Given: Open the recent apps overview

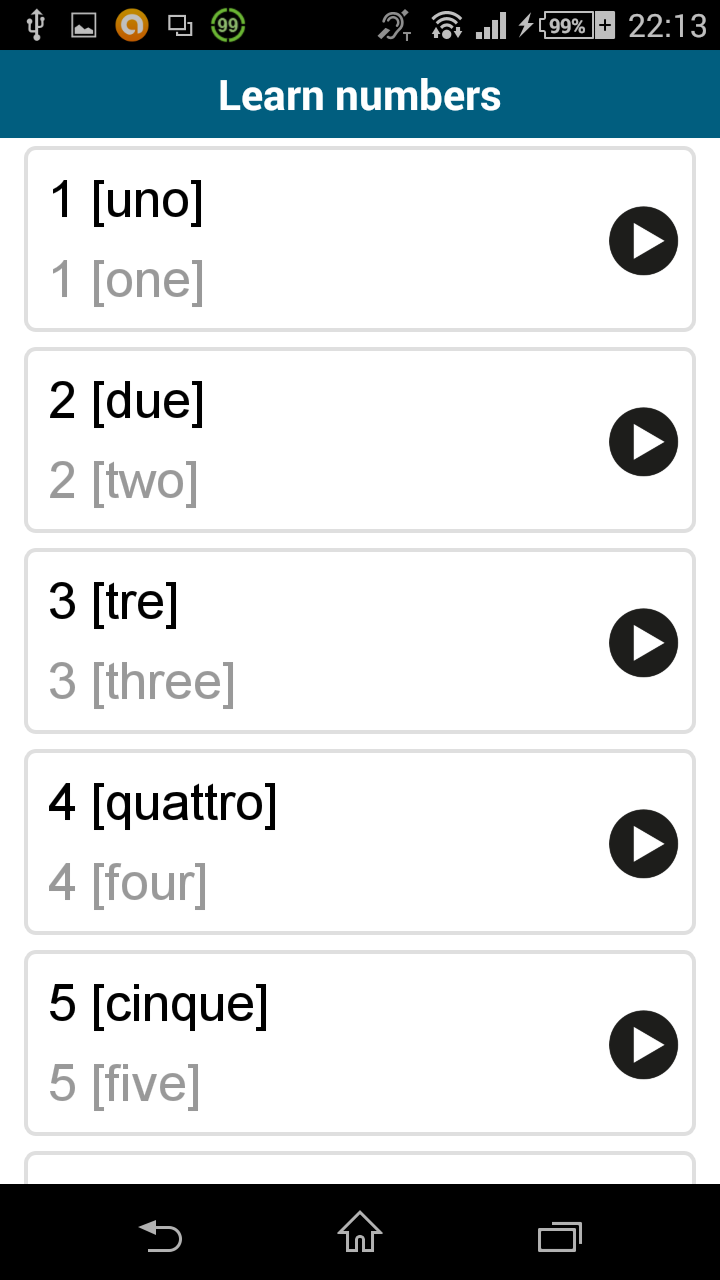Looking at the screenshot, I should [x=559, y=1236].
